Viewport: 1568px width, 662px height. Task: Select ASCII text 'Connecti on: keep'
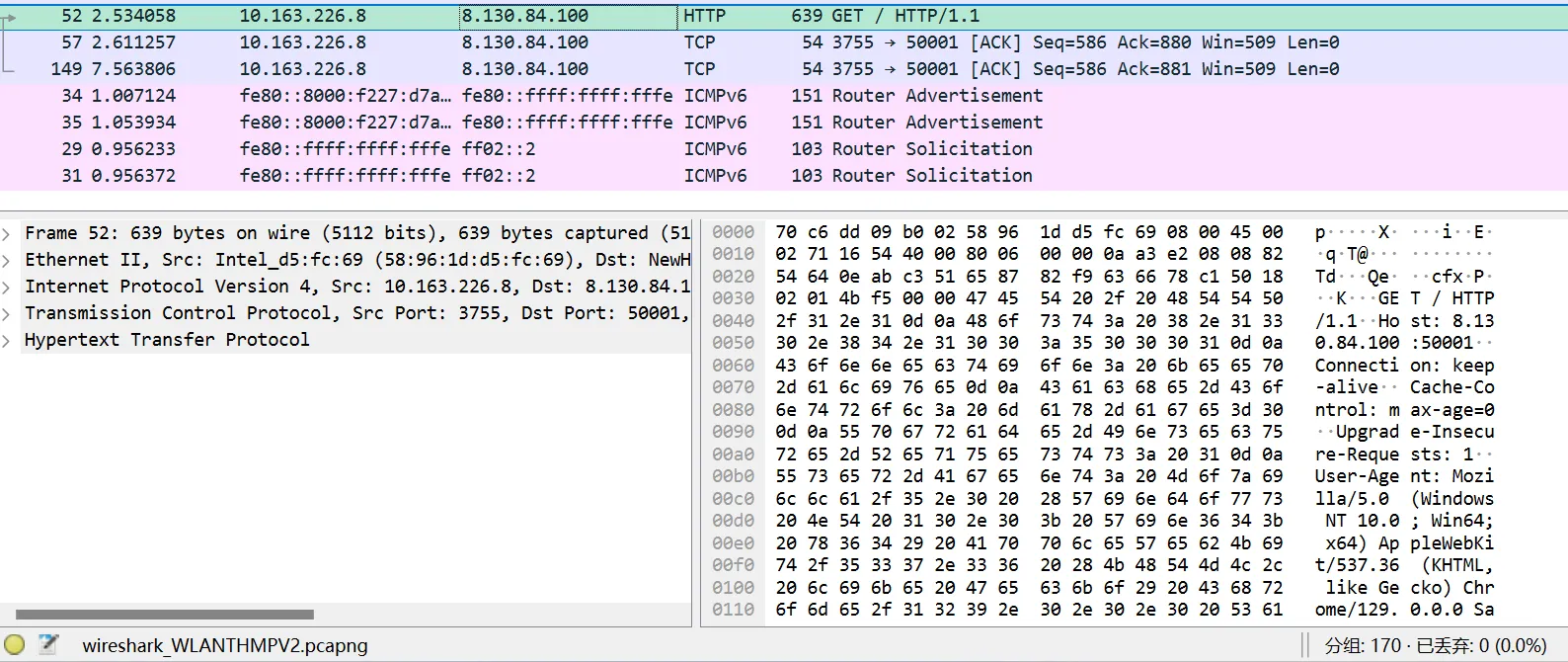[x=1404, y=366]
